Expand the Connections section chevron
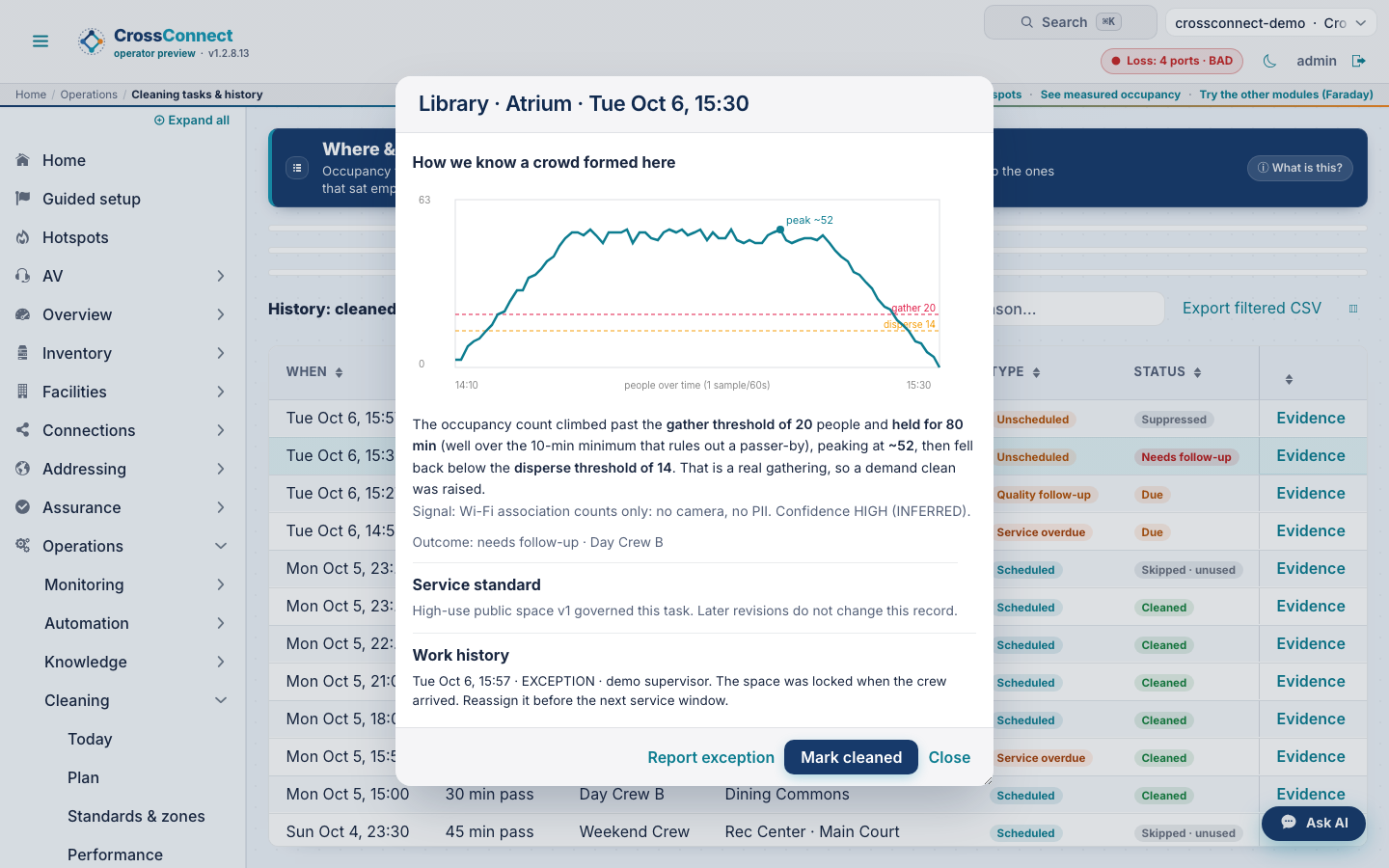This screenshot has width=1389, height=868. pyautogui.click(x=221, y=430)
